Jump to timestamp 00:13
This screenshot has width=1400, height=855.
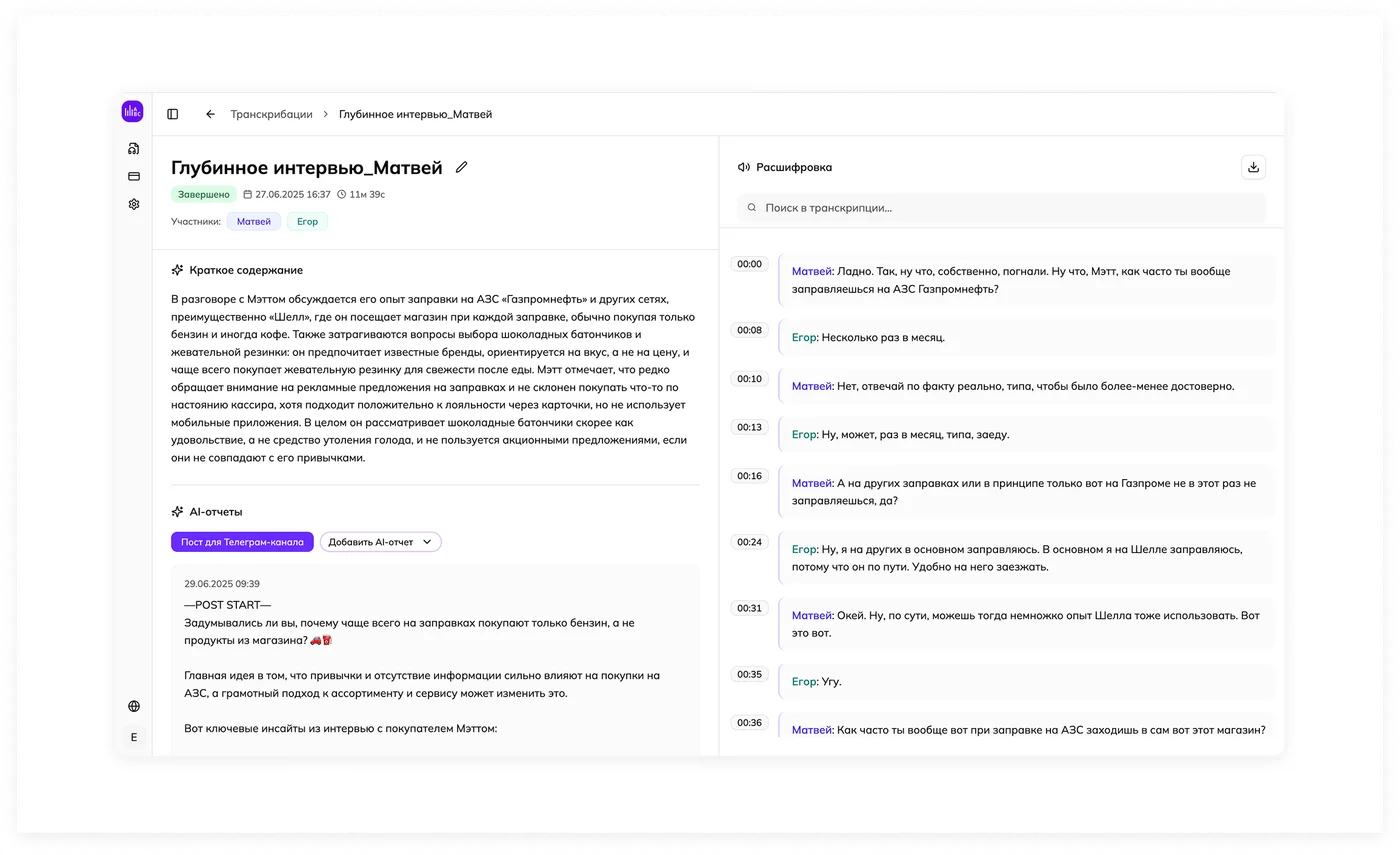[x=749, y=427]
